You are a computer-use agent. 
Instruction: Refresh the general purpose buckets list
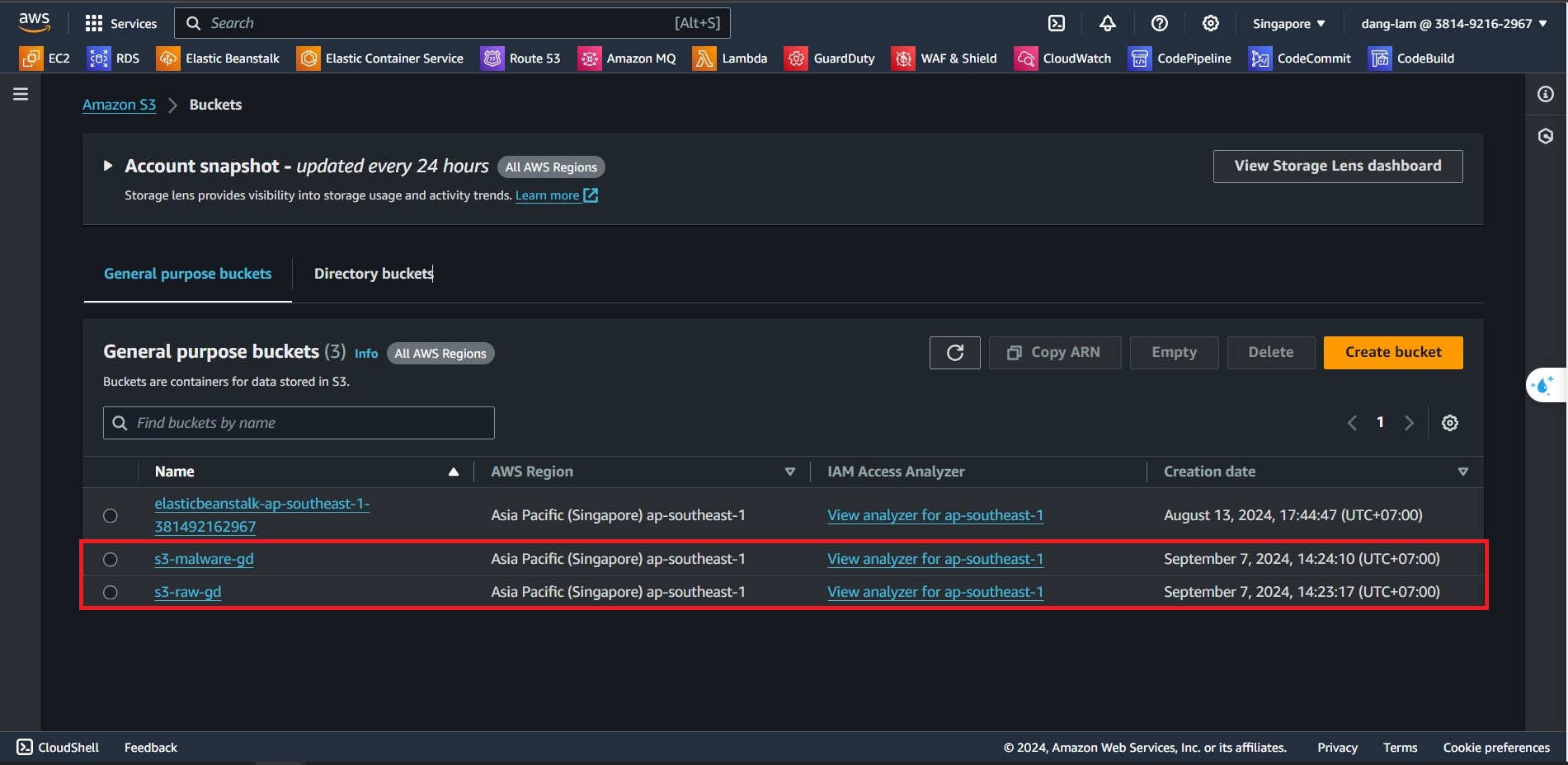(954, 353)
